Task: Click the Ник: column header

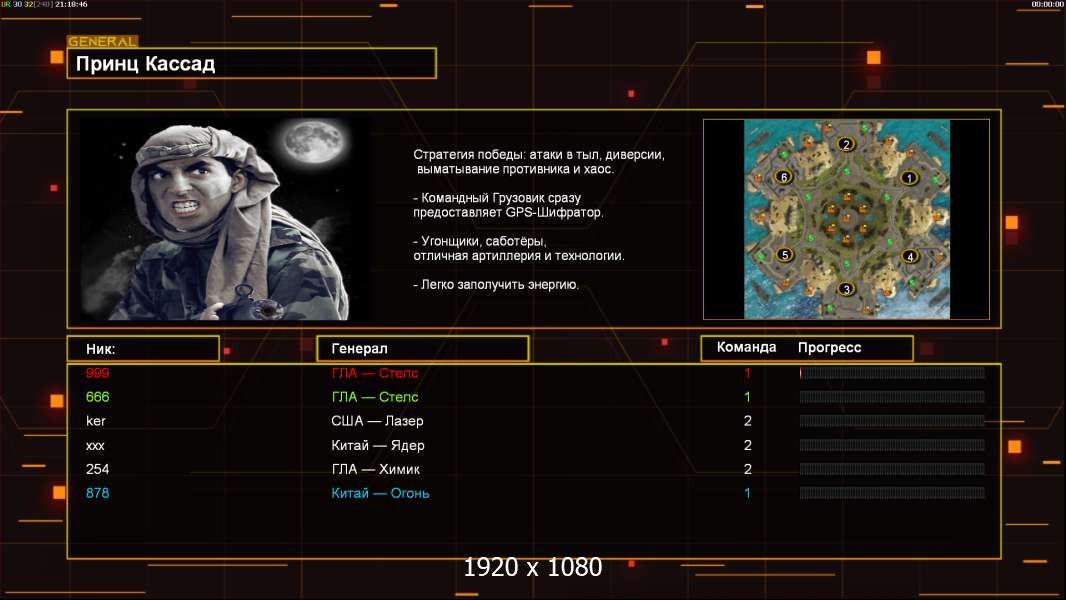Action: tap(142, 349)
